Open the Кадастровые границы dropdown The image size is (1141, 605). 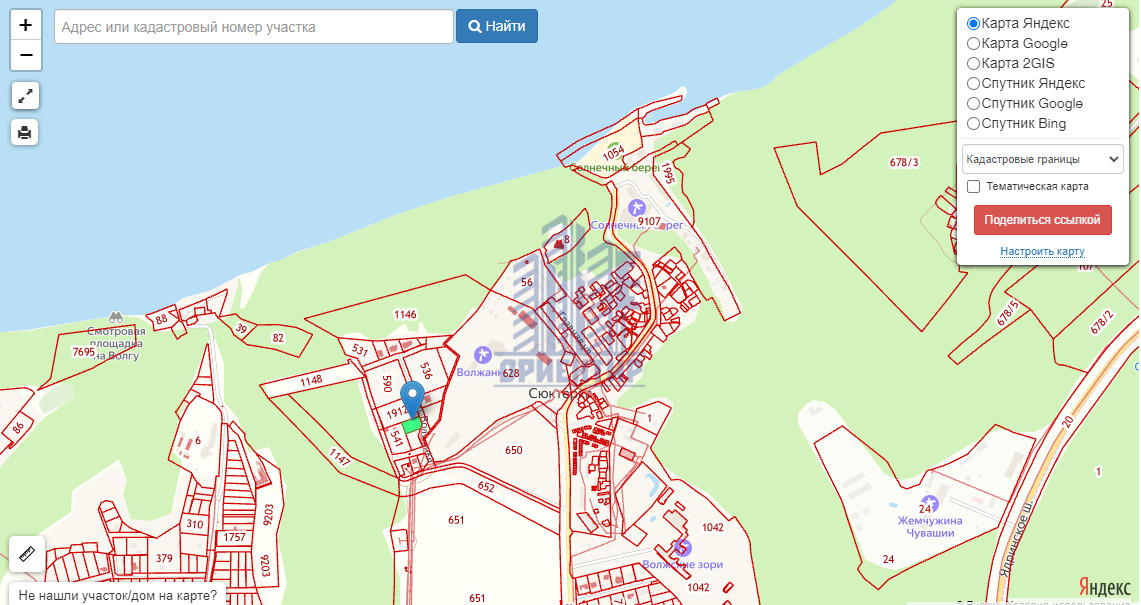(x=1042, y=159)
